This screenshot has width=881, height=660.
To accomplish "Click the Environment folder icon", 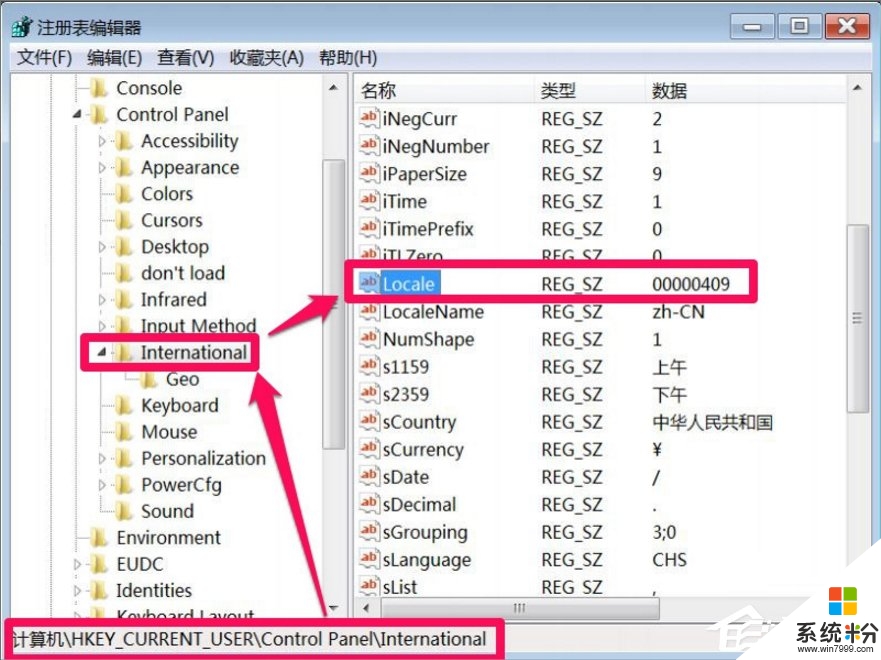I will pyautogui.click(x=99, y=538).
